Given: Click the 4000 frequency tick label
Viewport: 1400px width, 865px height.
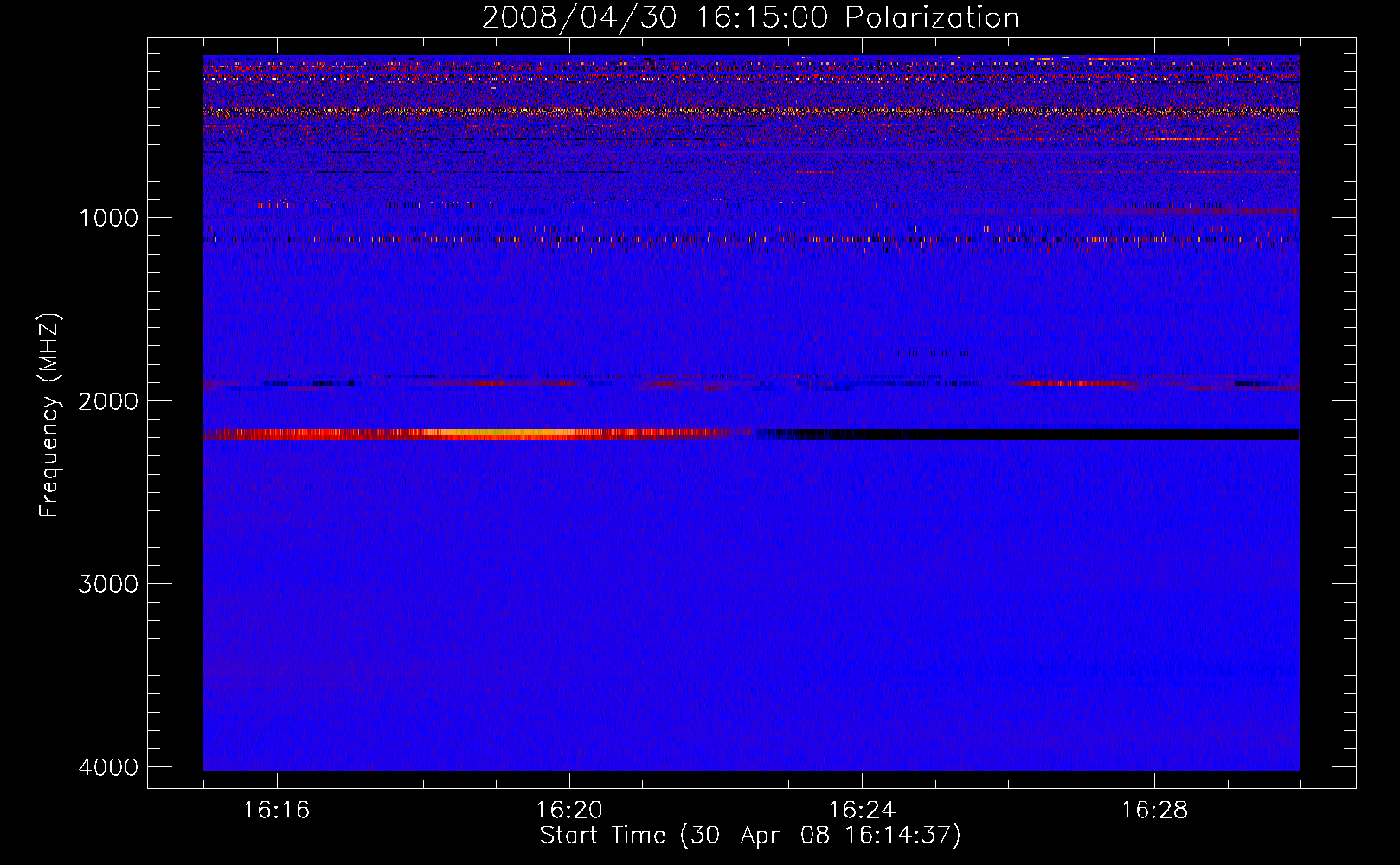Looking at the screenshot, I should point(108,767).
